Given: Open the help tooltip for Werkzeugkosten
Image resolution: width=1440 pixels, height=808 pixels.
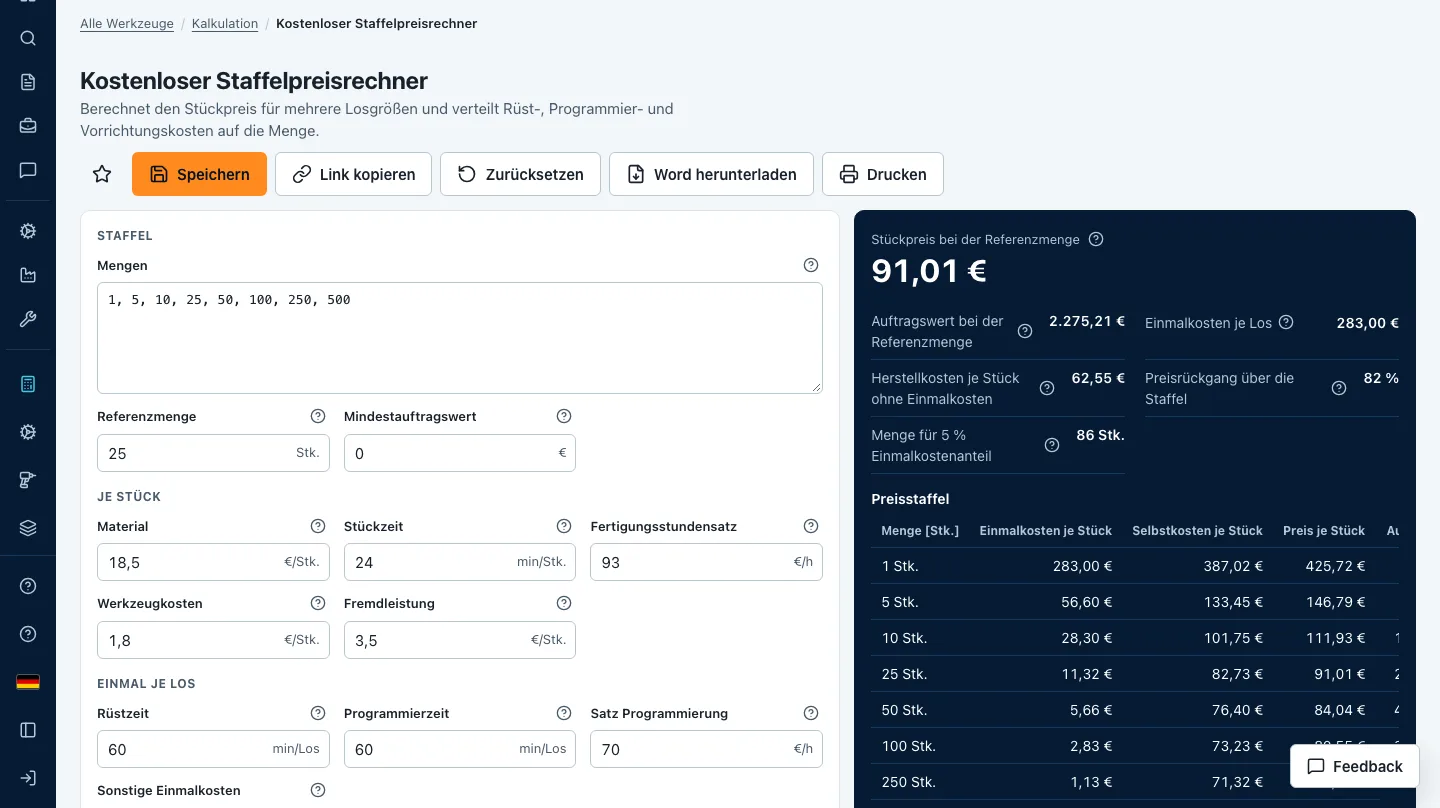Looking at the screenshot, I should point(318,603).
